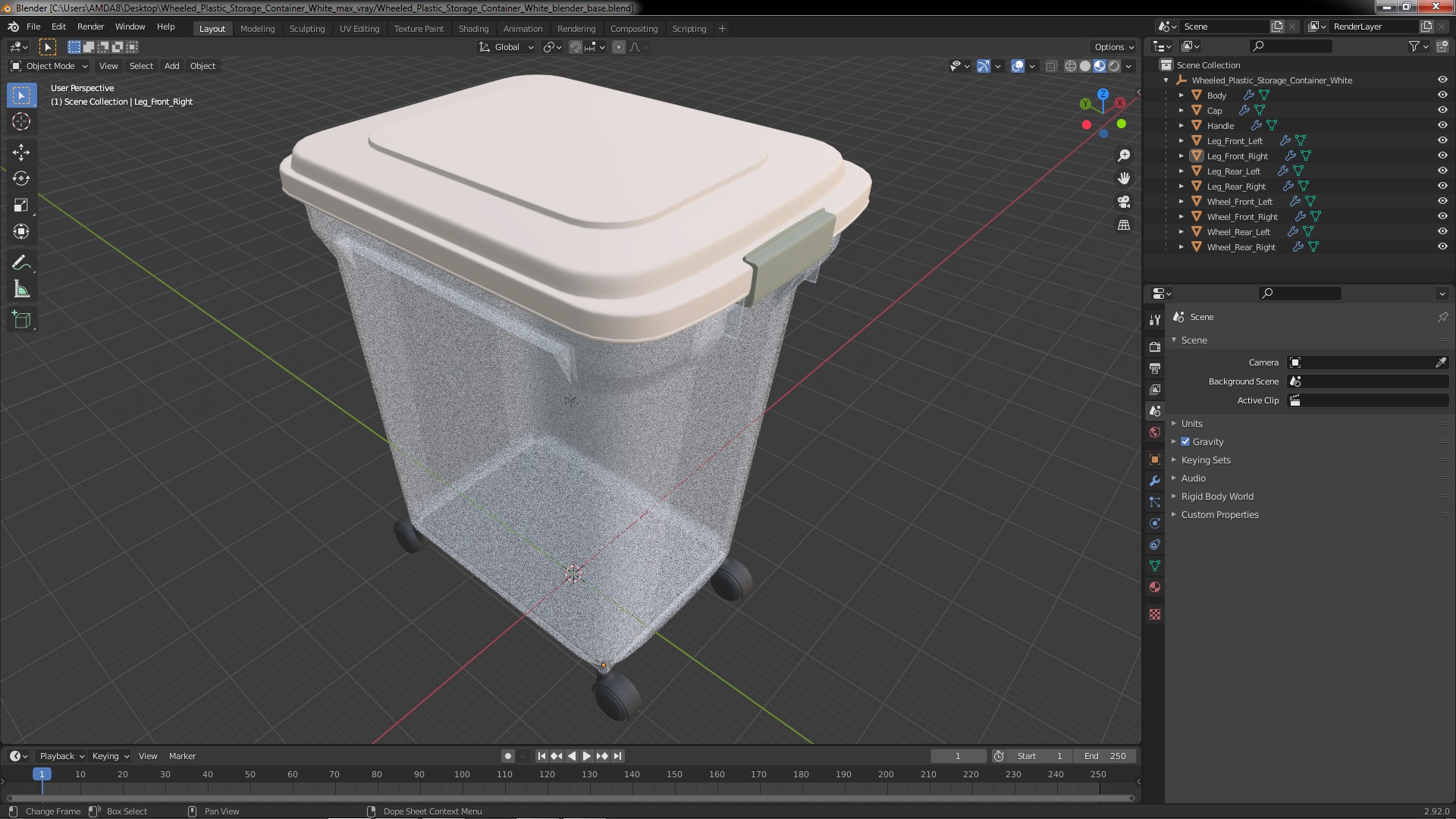The image size is (1456, 819).
Task: Choose the Measure tool
Action: [21, 290]
